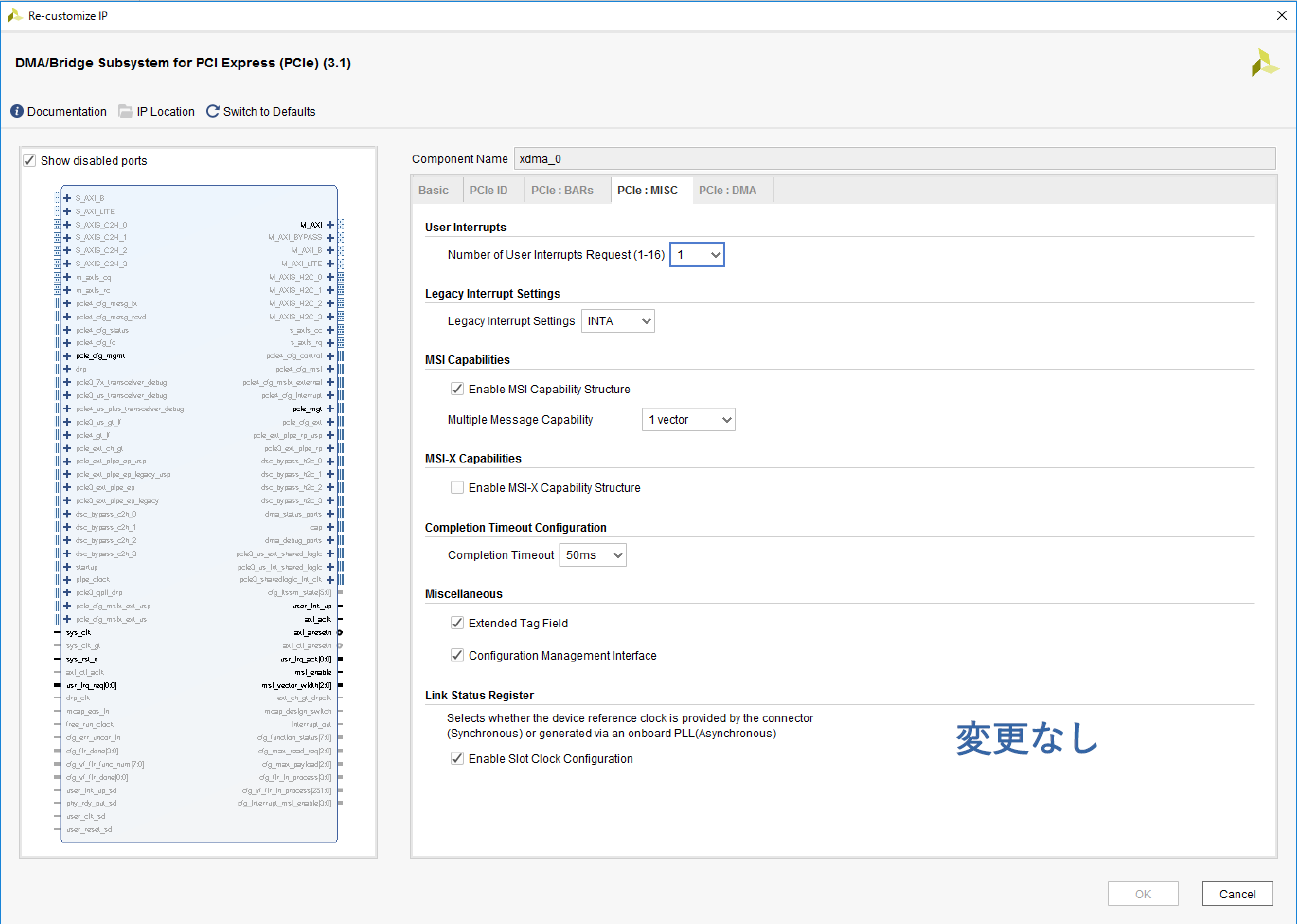Disable the Extended Tag Field checkbox
Image resolution: width=1297 pixels, height=924 pixels.
(457, 623)
